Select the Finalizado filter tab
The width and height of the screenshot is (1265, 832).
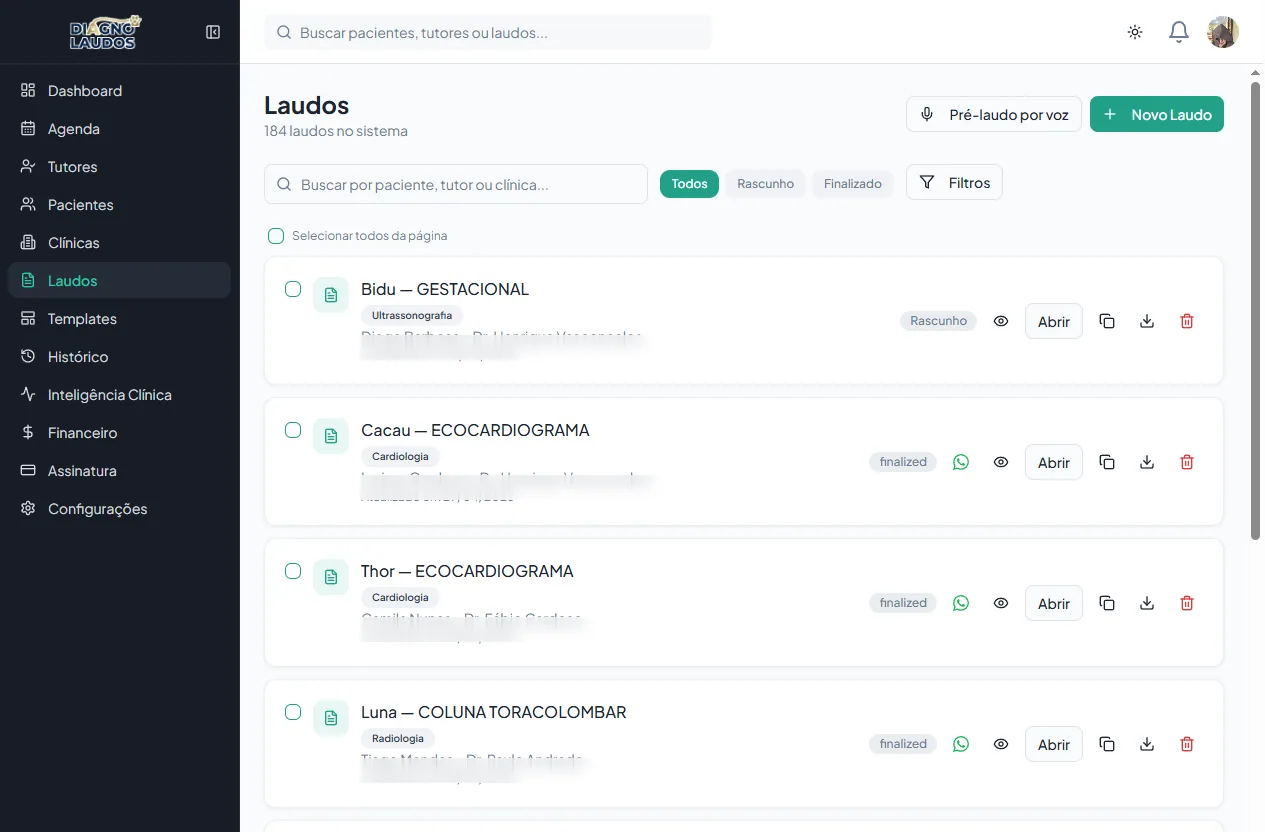tap(853, 184)
